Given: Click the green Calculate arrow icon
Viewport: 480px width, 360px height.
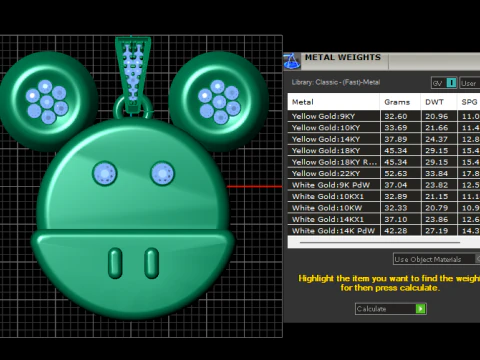Looking at the screenshot, I should click(x=421, y=309).
